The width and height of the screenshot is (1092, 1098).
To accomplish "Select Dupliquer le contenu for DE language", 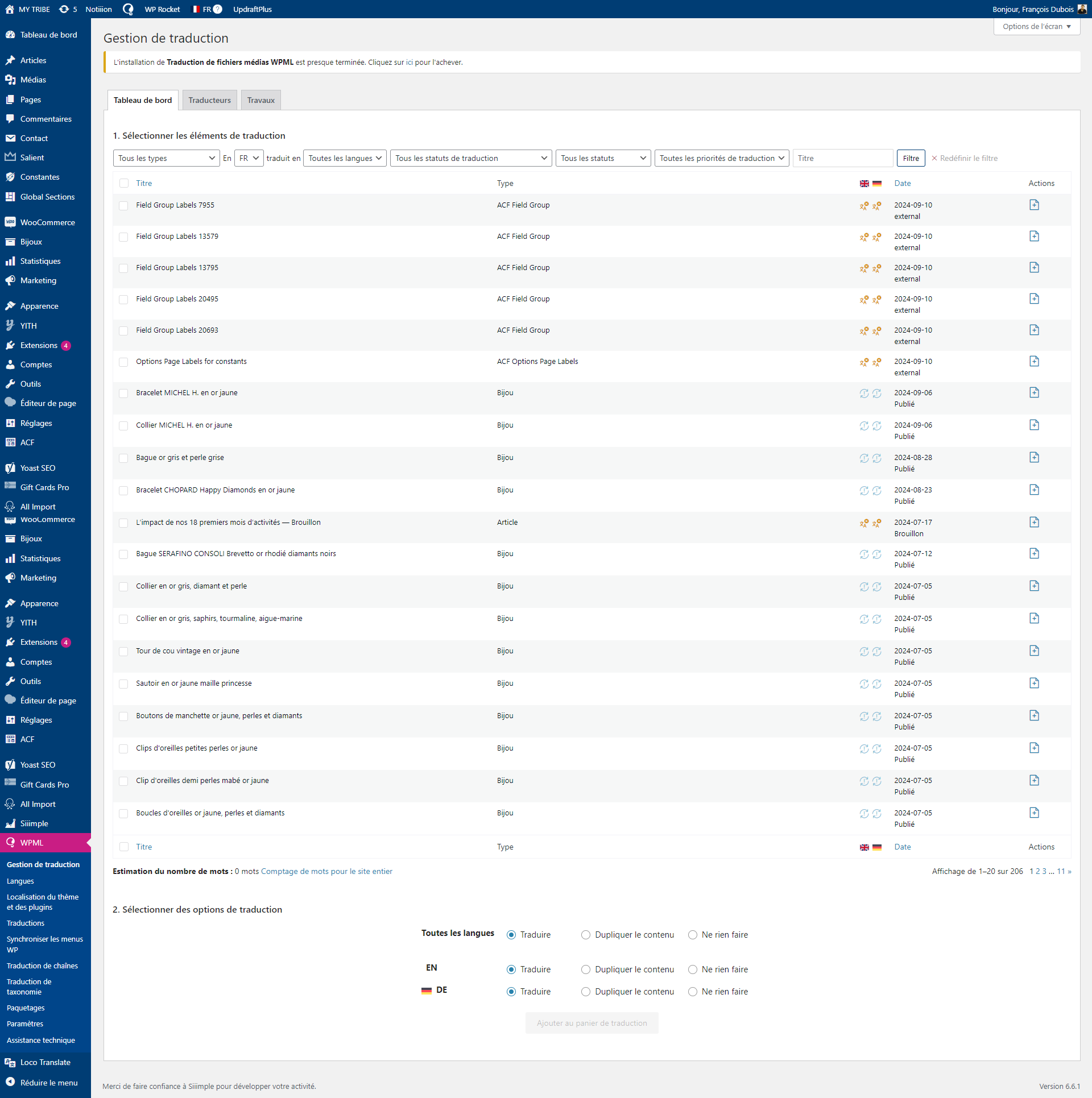I will point(585,992).
